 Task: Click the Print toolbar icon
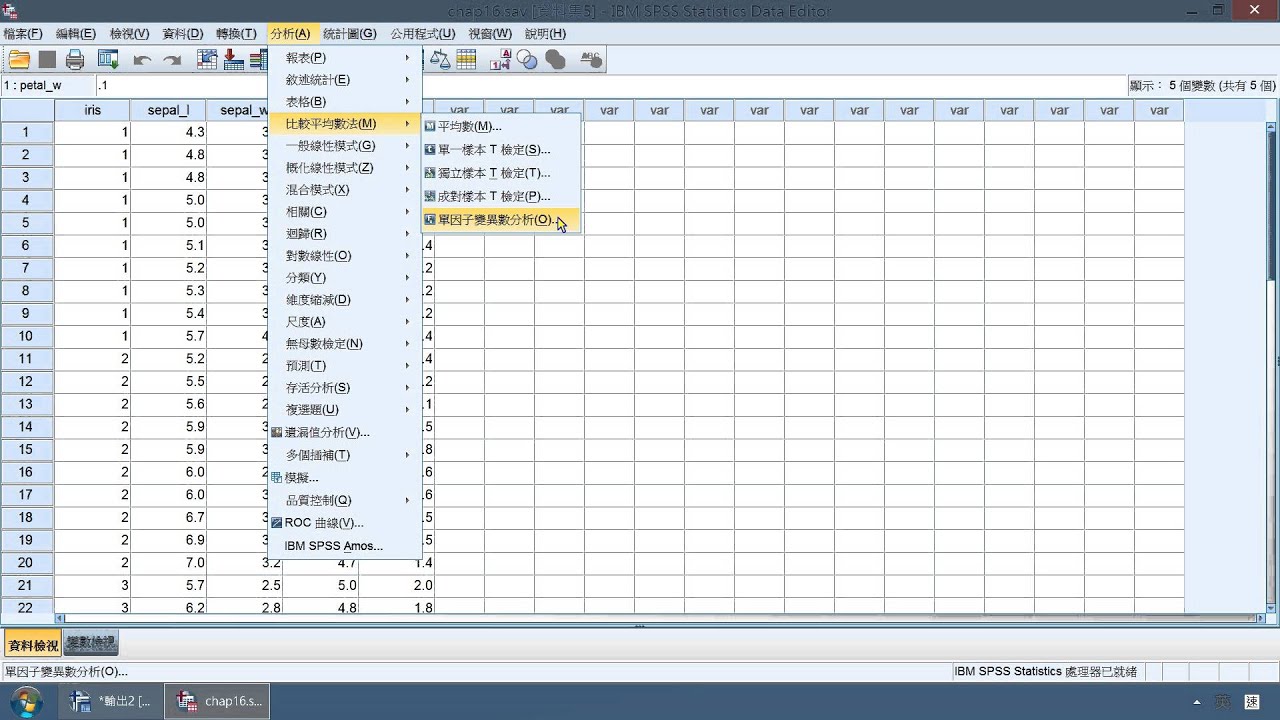(x=75, y=60)
